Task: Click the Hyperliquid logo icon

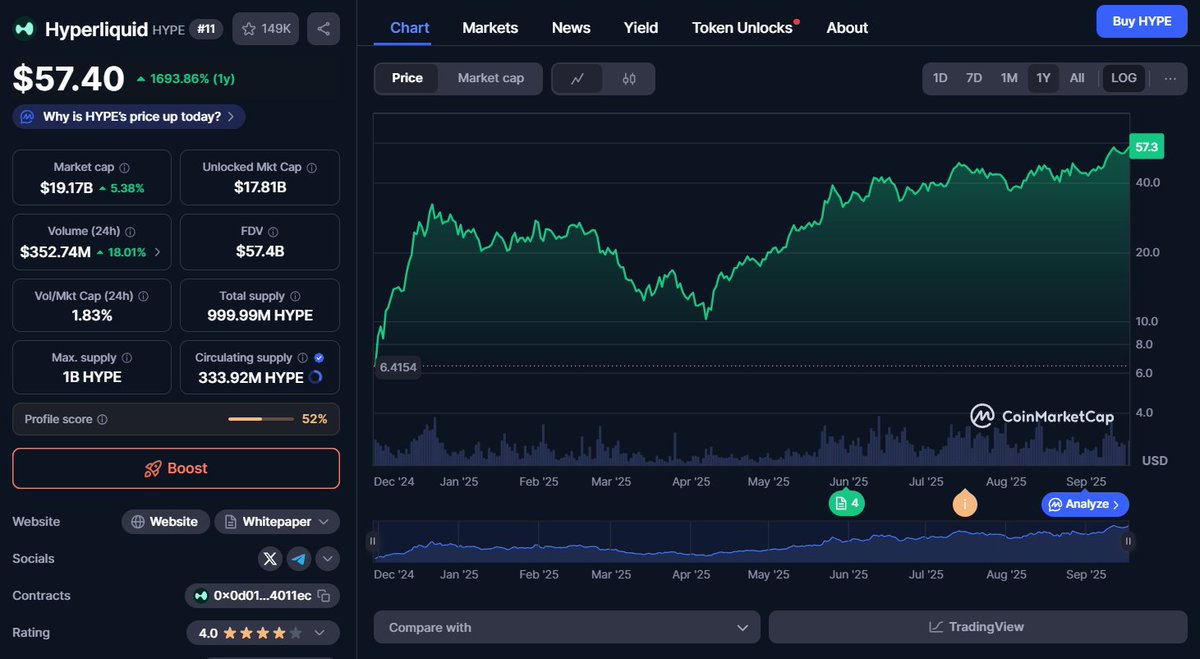Action: point(24,29)
